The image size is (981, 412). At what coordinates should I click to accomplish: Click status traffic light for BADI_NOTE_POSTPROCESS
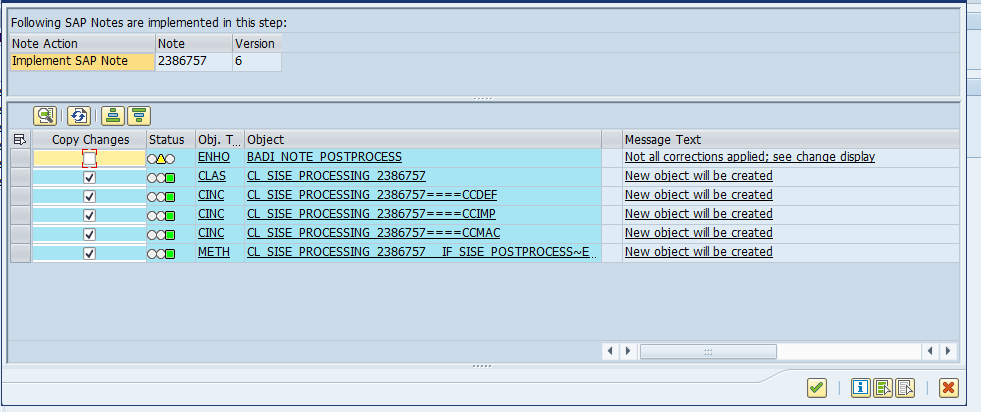tap(161, 159)
